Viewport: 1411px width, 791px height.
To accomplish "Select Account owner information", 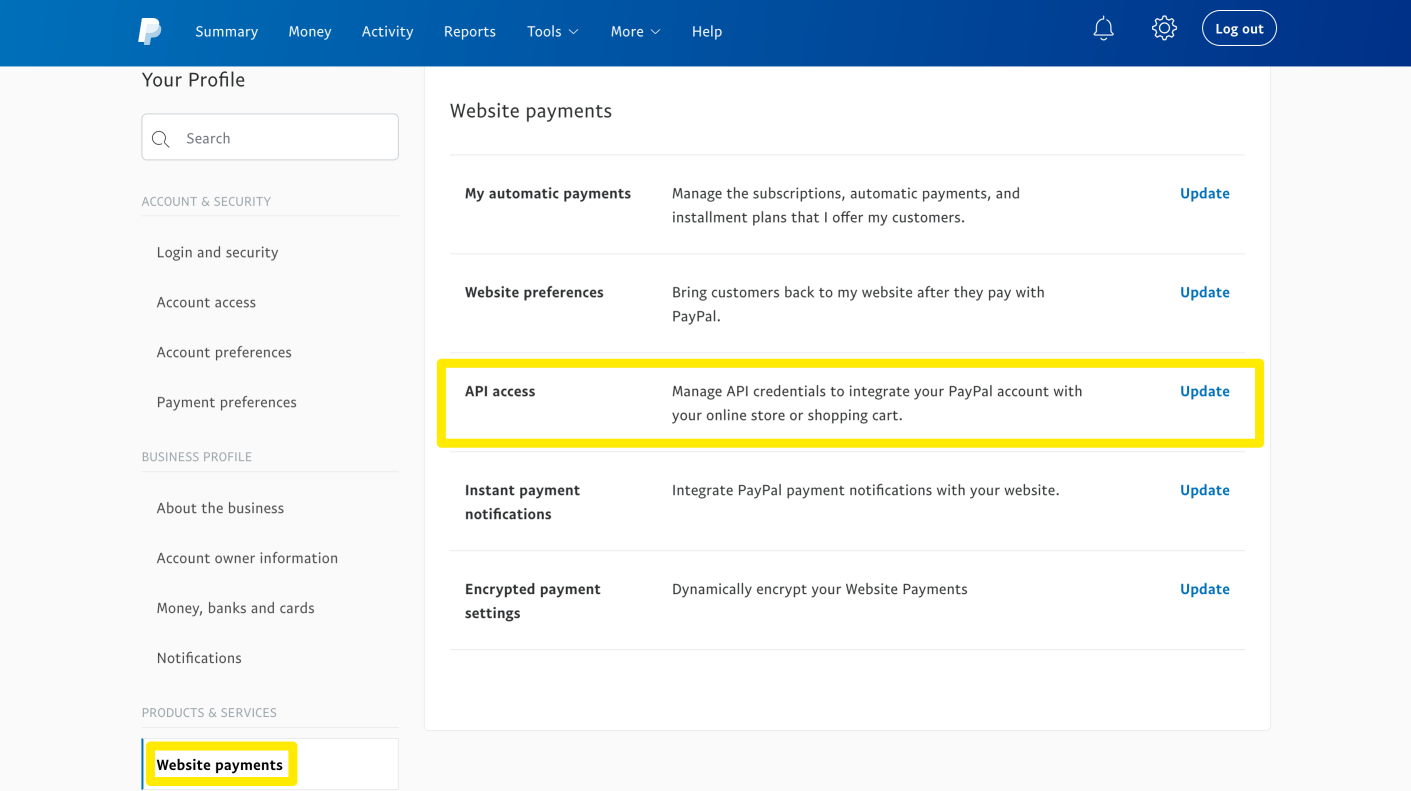I will pyautogui.click(x=247, y=558).
